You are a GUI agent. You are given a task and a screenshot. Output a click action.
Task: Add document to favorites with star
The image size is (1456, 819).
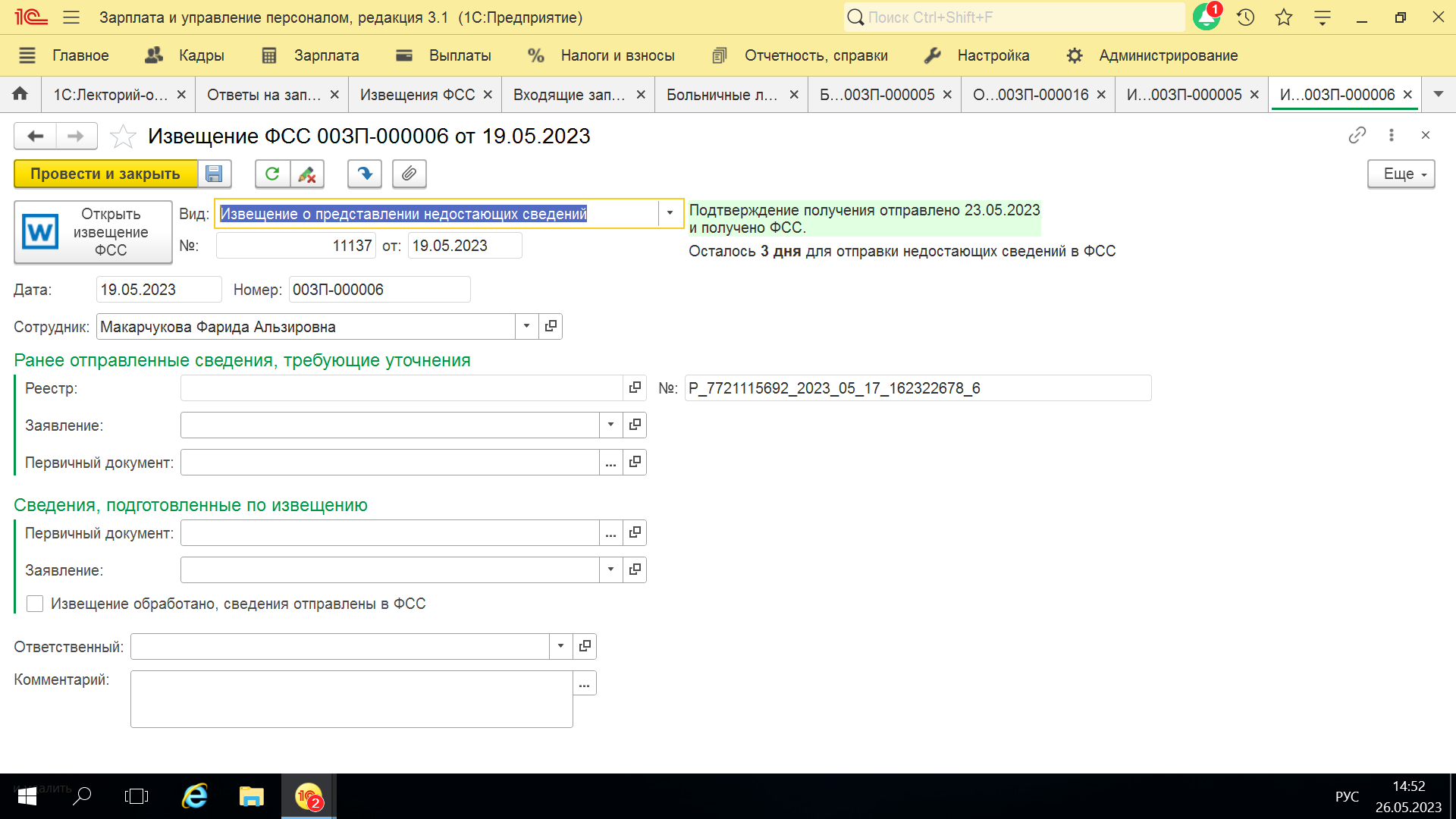[x=123, y=136]
